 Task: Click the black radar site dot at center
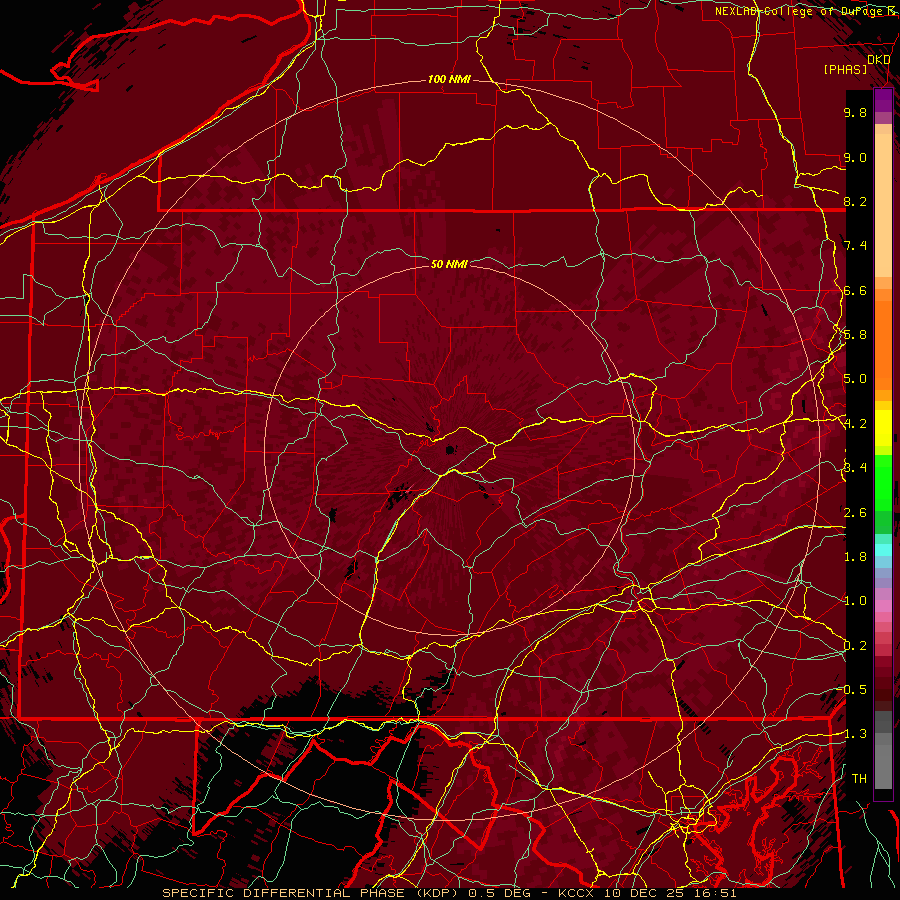(x=450, y=449)
